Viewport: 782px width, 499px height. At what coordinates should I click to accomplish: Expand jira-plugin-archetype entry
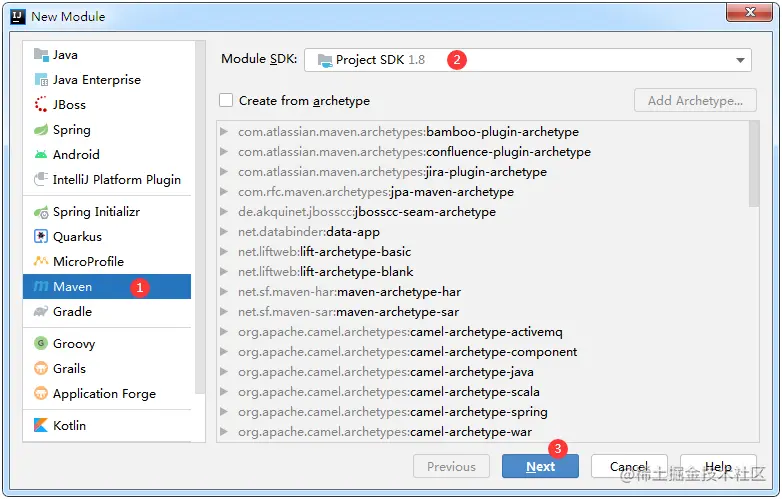[x=224, y=171]
